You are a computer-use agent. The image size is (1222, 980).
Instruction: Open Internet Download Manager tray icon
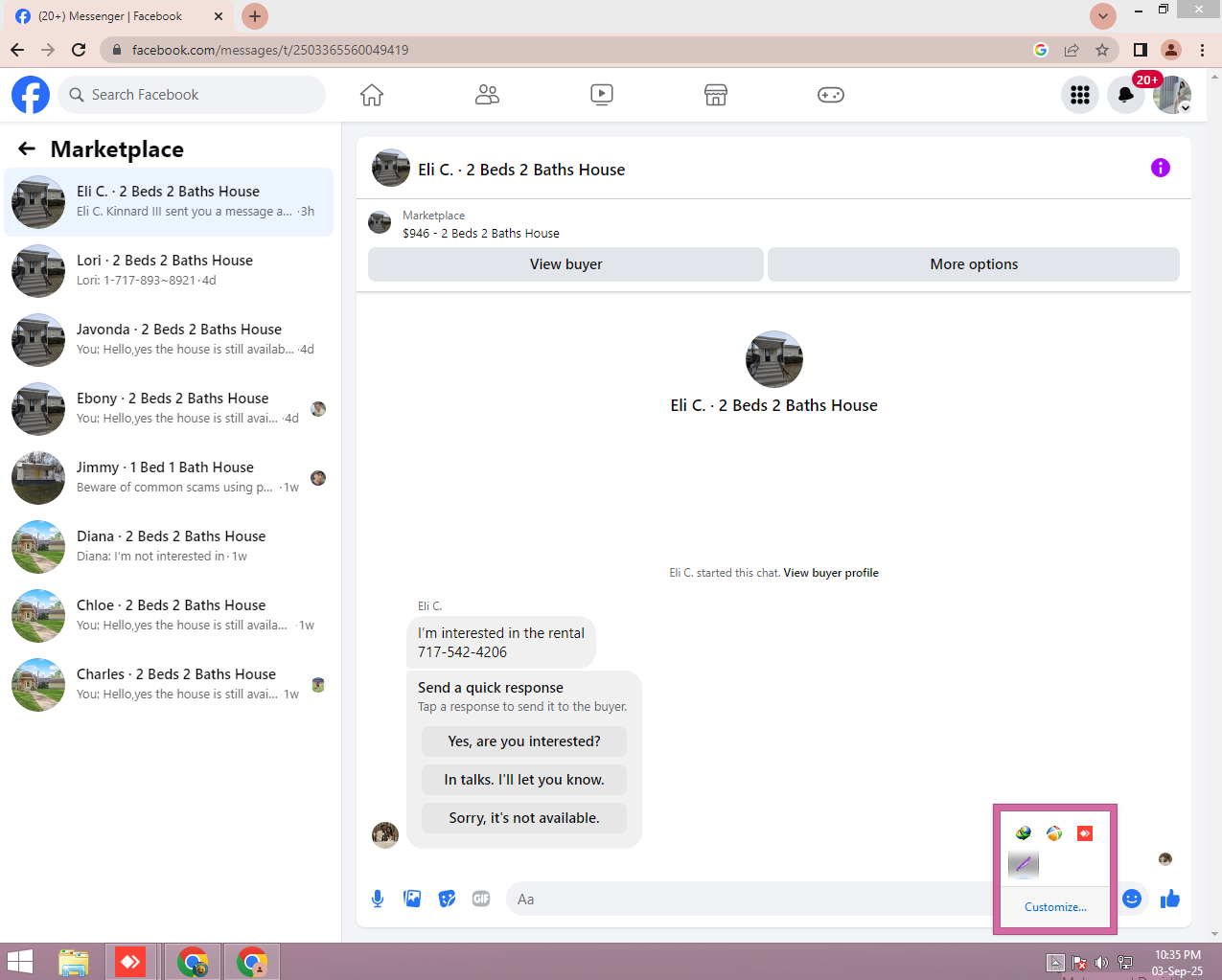click(x=1024, y=833)
